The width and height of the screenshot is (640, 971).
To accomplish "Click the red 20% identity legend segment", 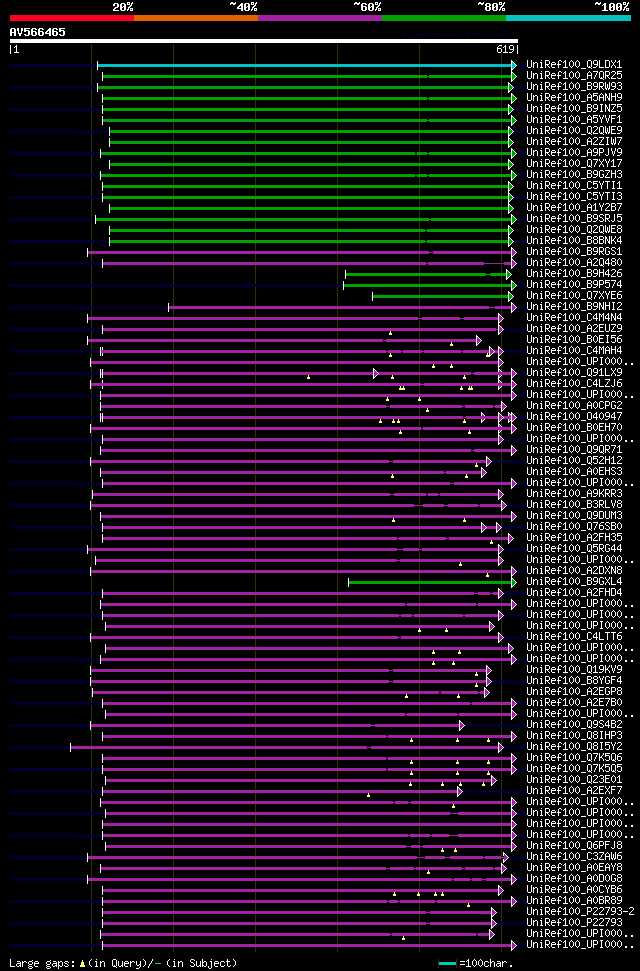I will [x=72, y=18].
